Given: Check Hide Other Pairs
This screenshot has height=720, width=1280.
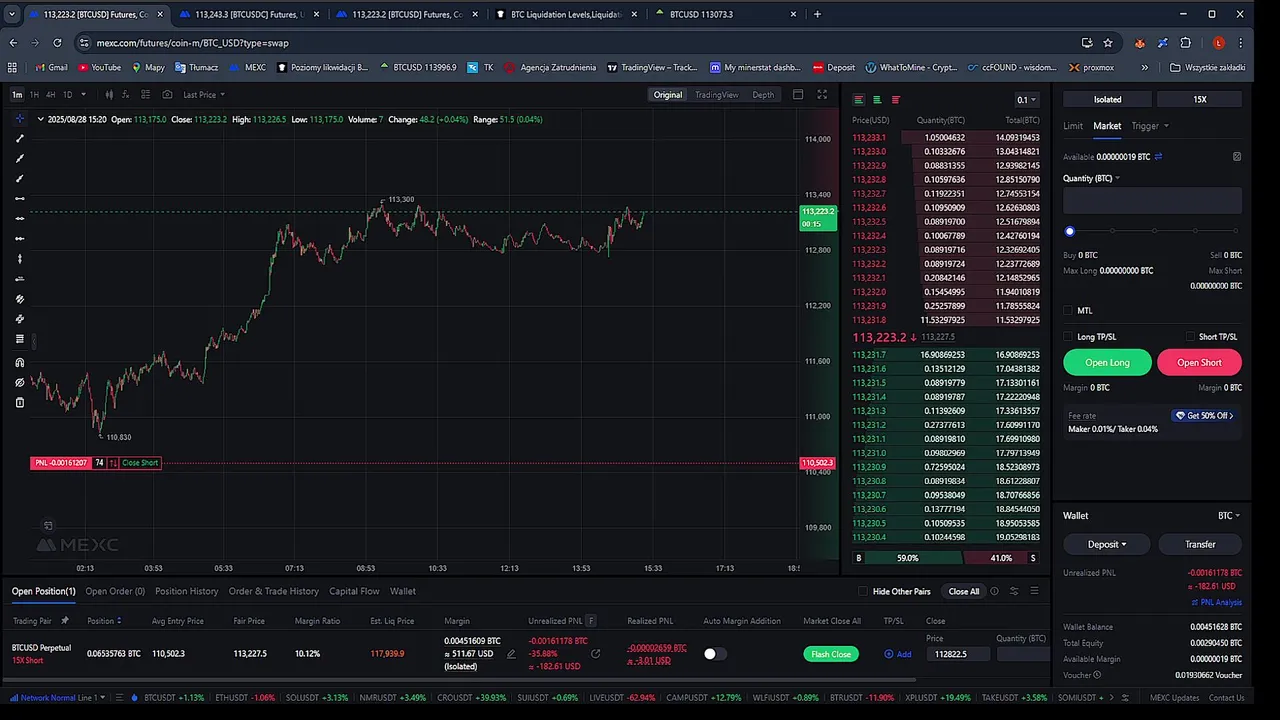Looking at the screenshot, I should pos(863,591).
